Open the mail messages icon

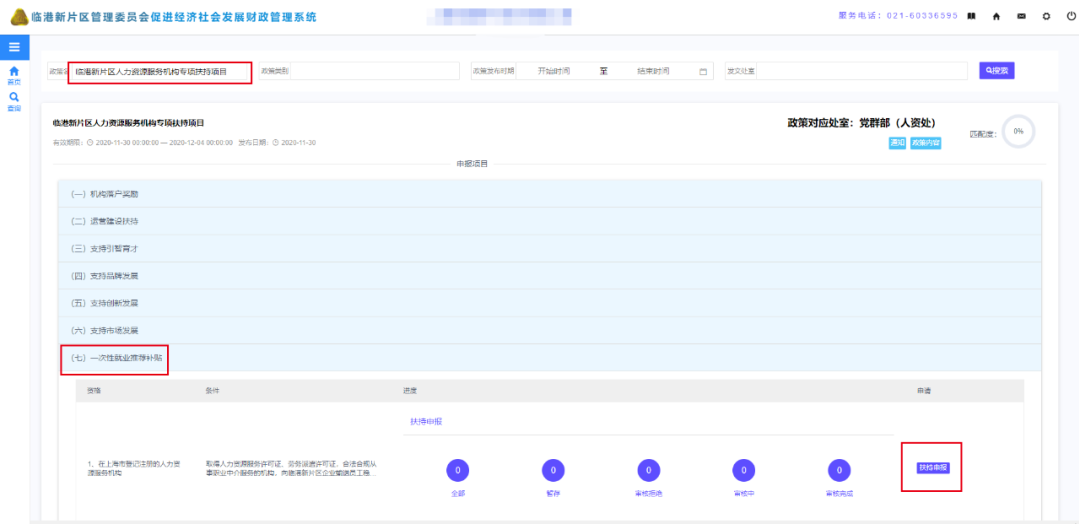(x=1021, y=17)
